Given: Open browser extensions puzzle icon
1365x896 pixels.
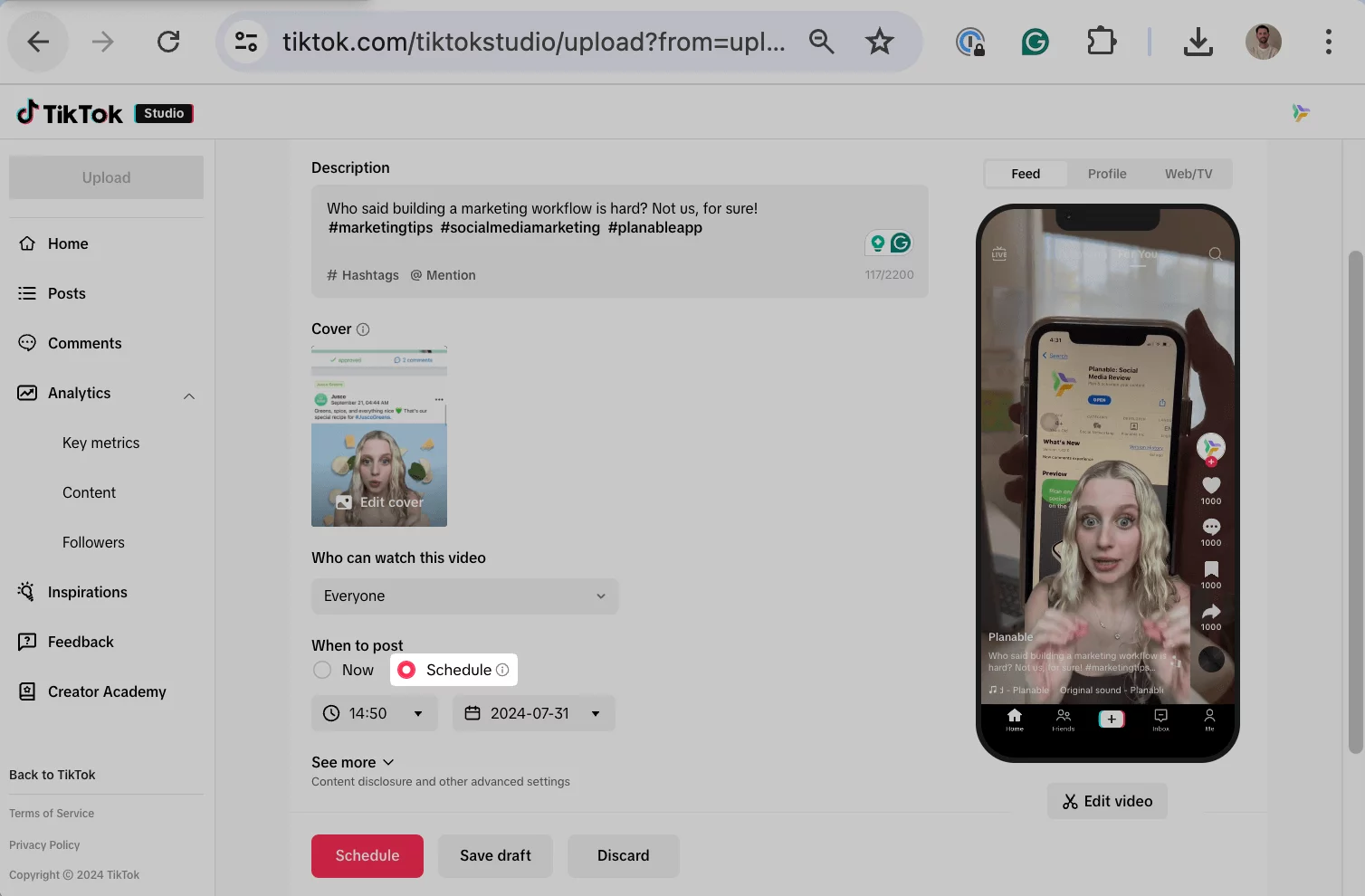Looking at the screenshot, I should (1101, 42).
